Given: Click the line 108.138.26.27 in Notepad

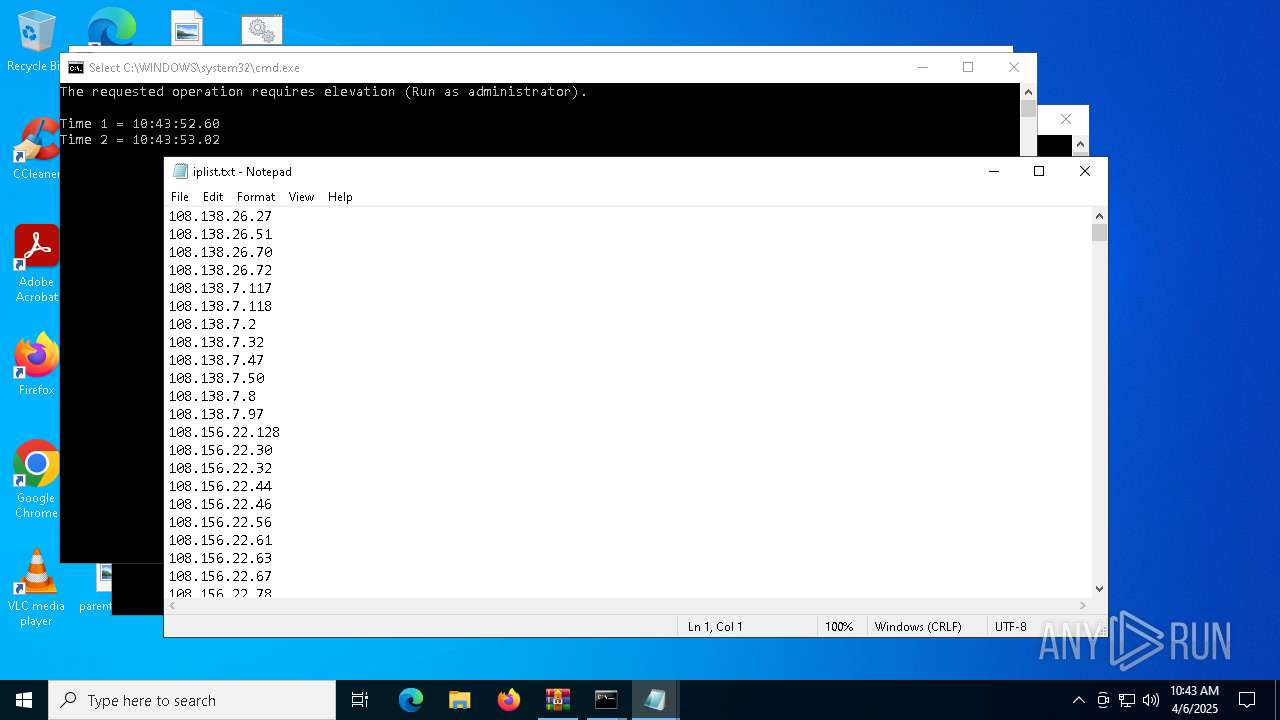Looking at the screenshot, I should point(220,216).
